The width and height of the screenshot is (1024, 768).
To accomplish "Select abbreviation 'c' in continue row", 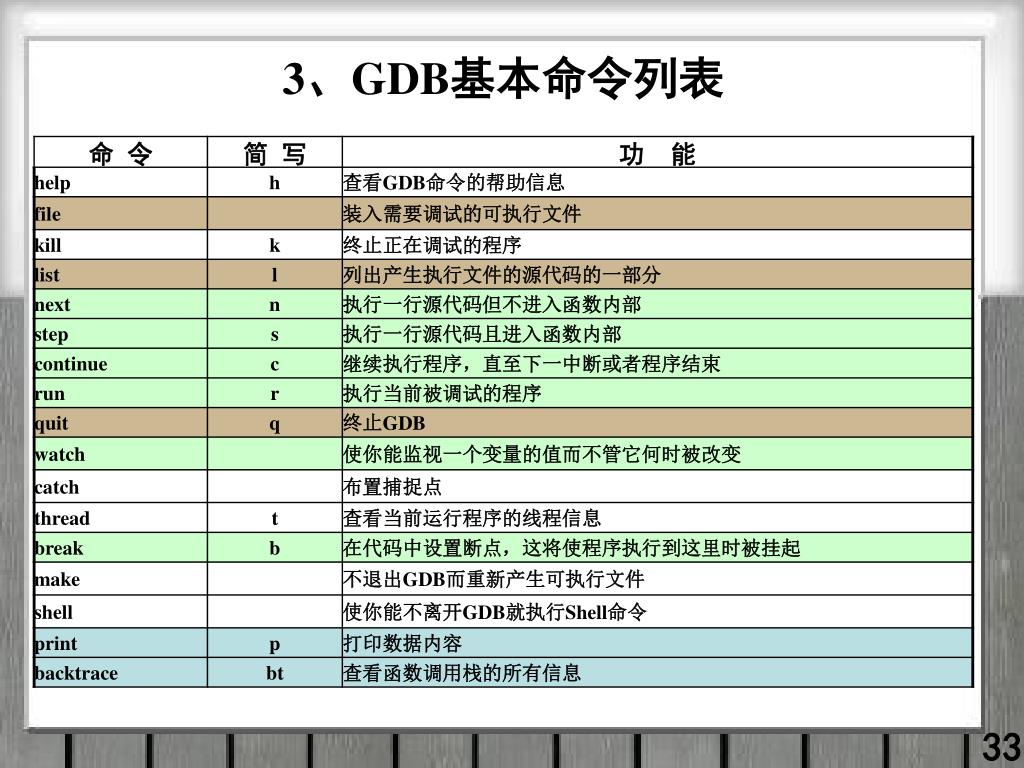I will (x=274, y=365).
